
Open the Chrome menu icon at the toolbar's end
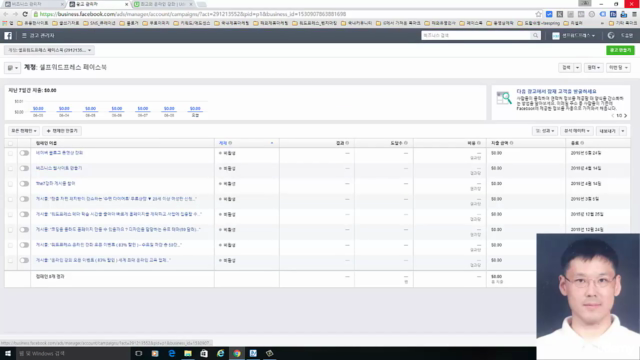pos(634,14)
